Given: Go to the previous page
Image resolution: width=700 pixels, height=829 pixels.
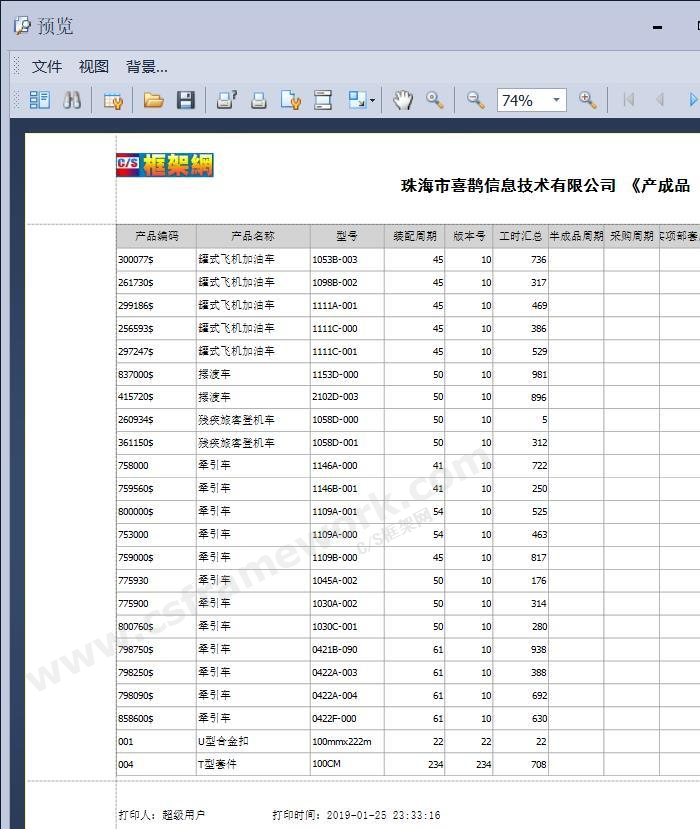Looking at the screenshot, I should [659, 100].
